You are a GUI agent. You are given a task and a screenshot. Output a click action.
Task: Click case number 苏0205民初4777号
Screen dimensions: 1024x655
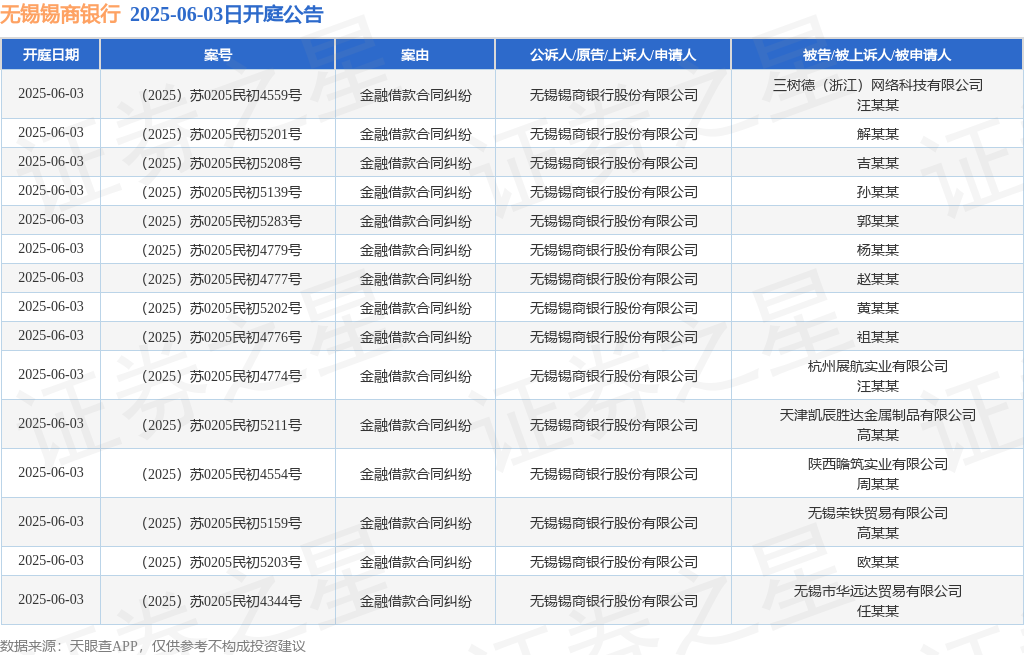click(246, 280)
